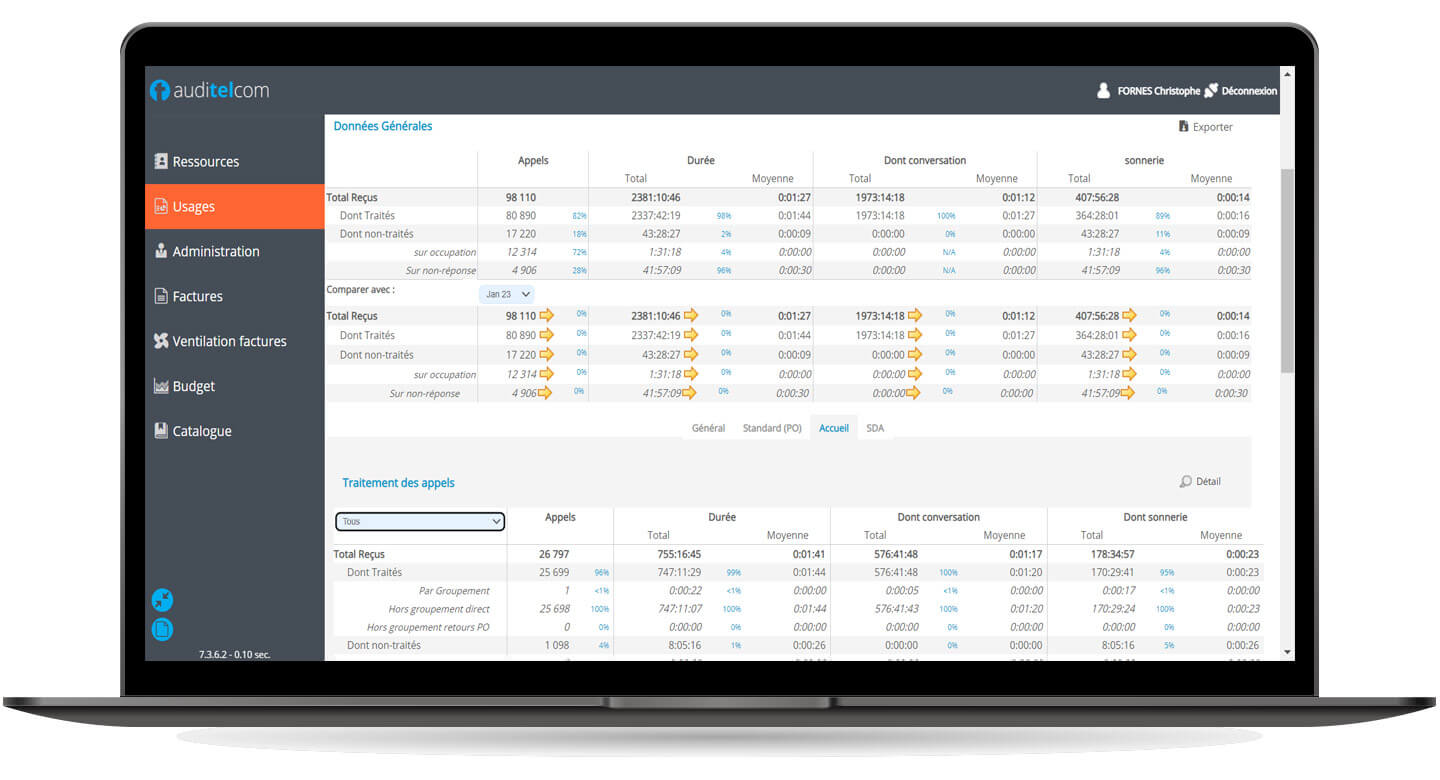This screenshot has height=780, width=1440.
Task: Open the Jan 23 comparison dropdown
Action: (x=507, y=294)
